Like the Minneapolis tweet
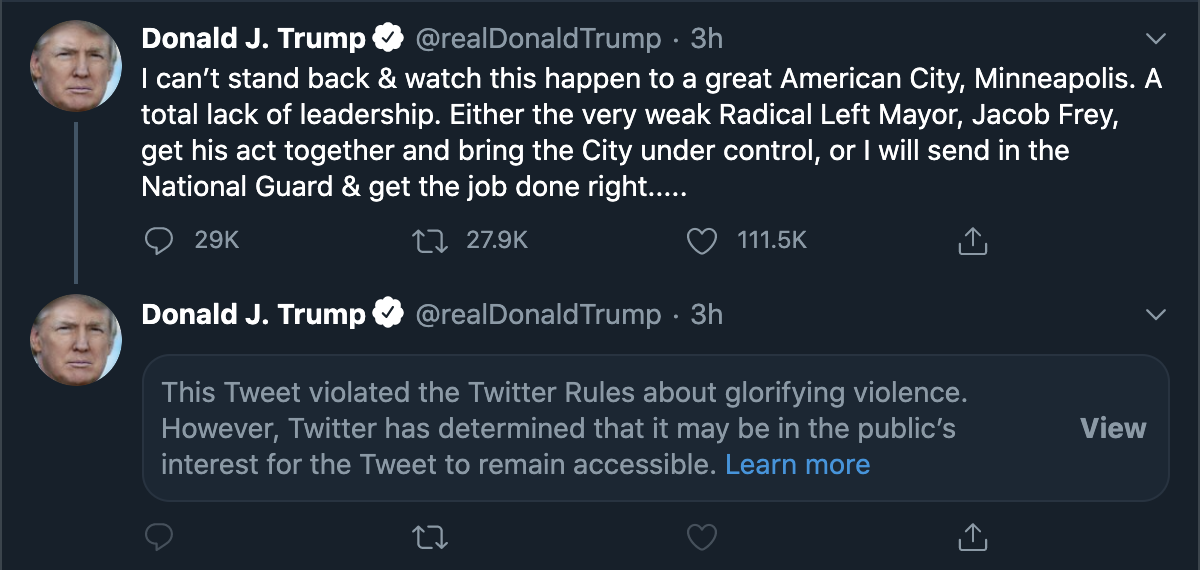This screenshot has height=570, width=1200. point(703,240)
